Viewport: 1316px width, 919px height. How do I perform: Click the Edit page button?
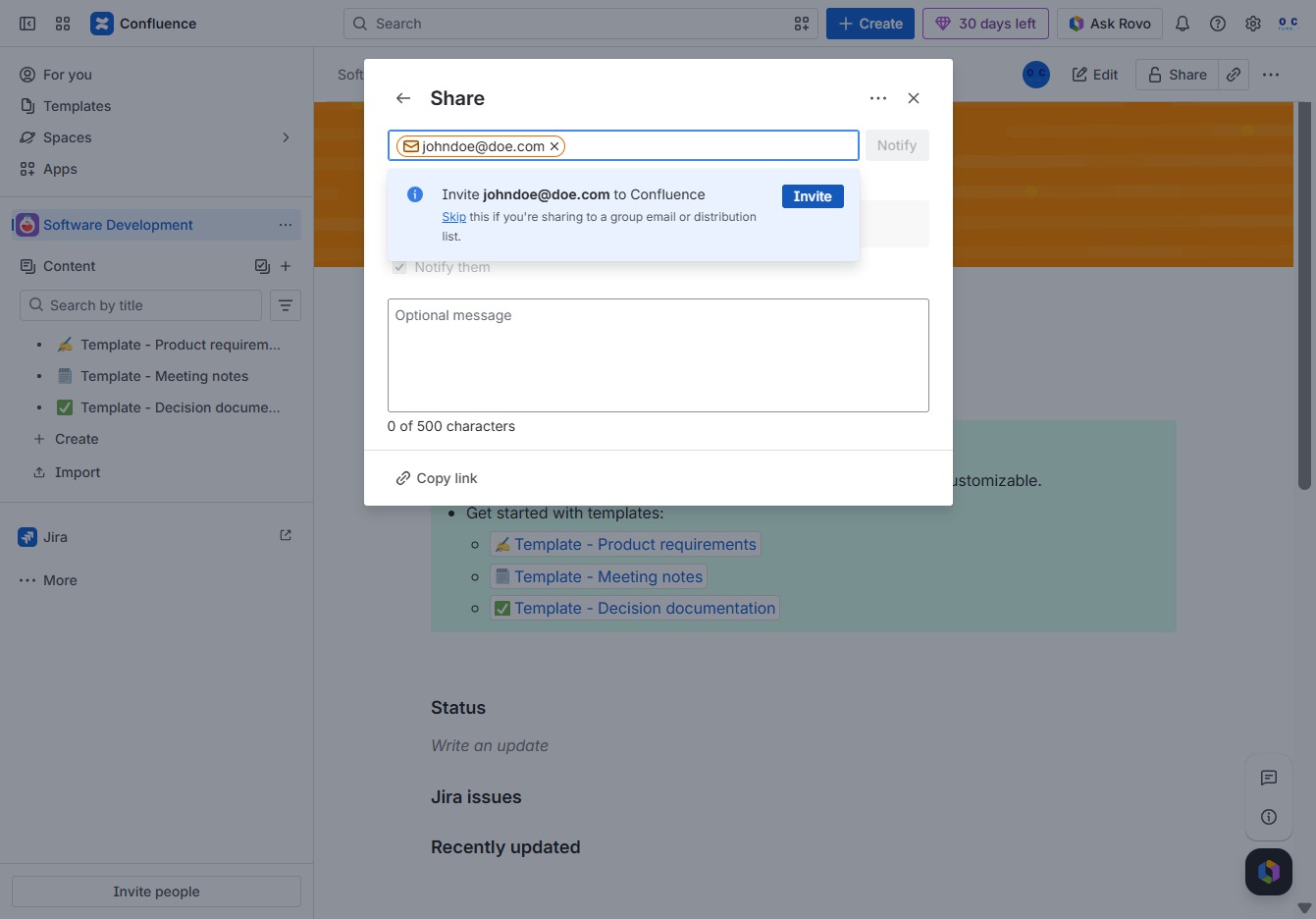pos(1095,75)
